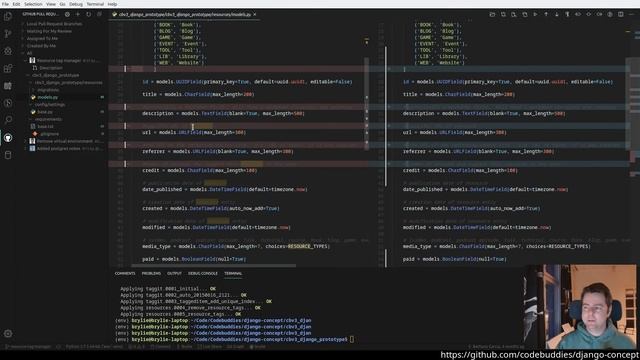Screen dimensions: 640x360
Task: Expand Remove virtual environment pull request
Action: point(64,141)
